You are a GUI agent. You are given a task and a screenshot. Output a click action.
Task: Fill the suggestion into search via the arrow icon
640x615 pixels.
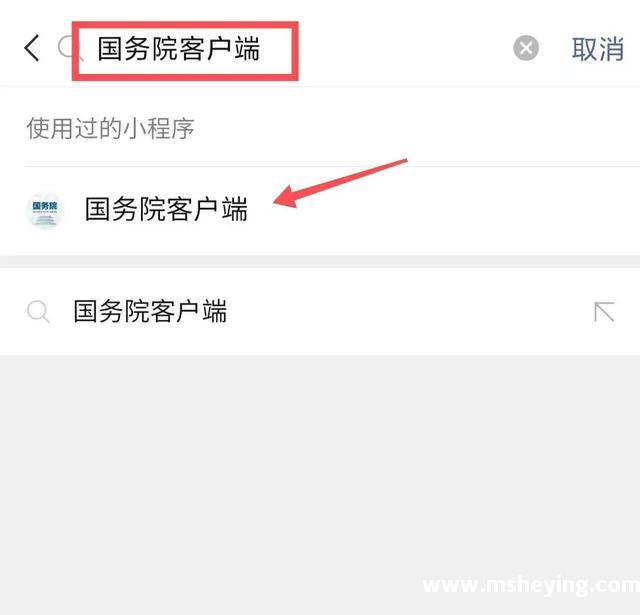pos(604,312)
